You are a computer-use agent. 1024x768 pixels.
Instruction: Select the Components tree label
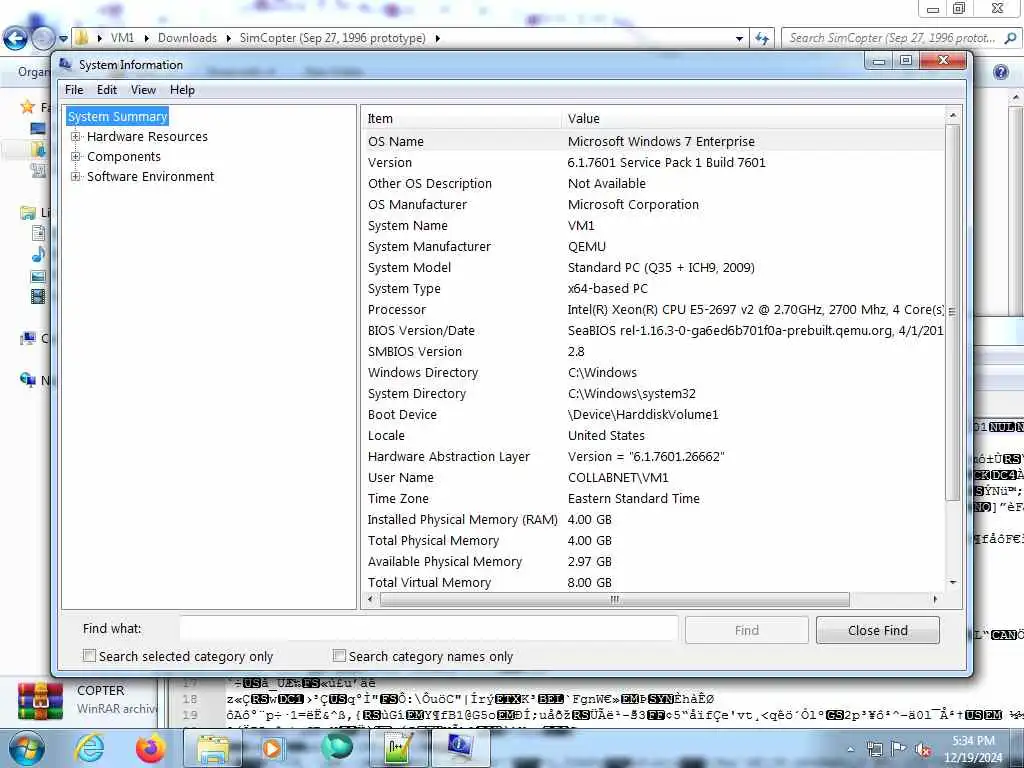click(x=123, y=157)
